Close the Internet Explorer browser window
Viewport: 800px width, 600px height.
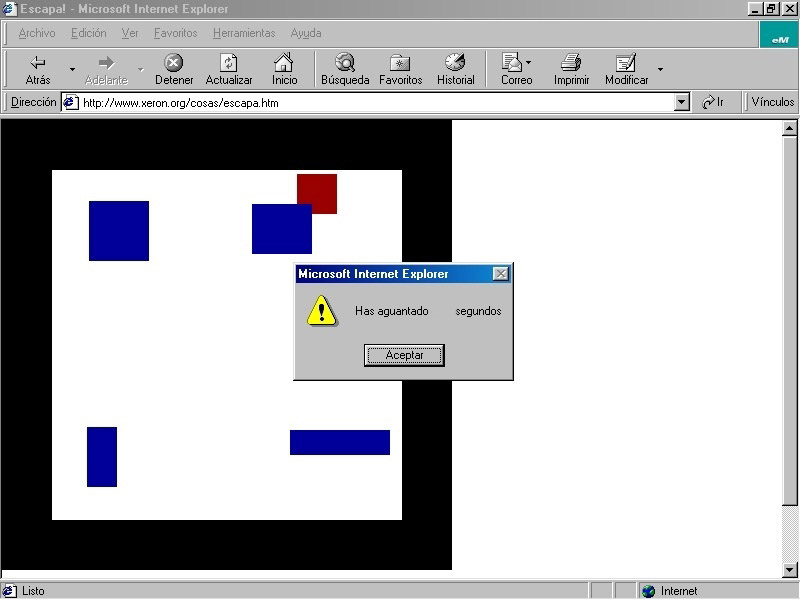pos(789,9)
